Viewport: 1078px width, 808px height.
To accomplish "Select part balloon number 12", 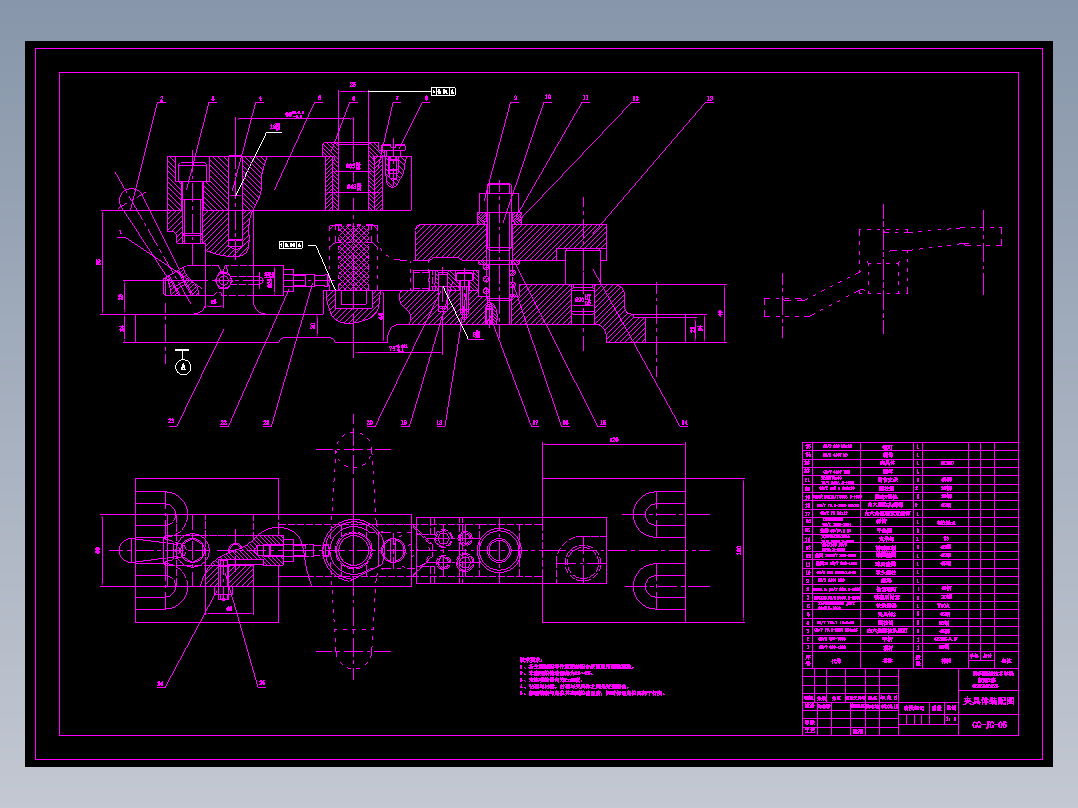I will (635, 99).
